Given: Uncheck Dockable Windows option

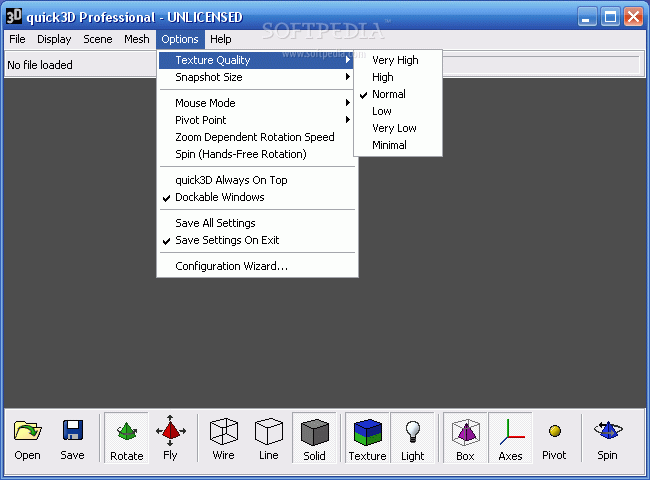Looking at the screenshot, I should pos(256,197).
